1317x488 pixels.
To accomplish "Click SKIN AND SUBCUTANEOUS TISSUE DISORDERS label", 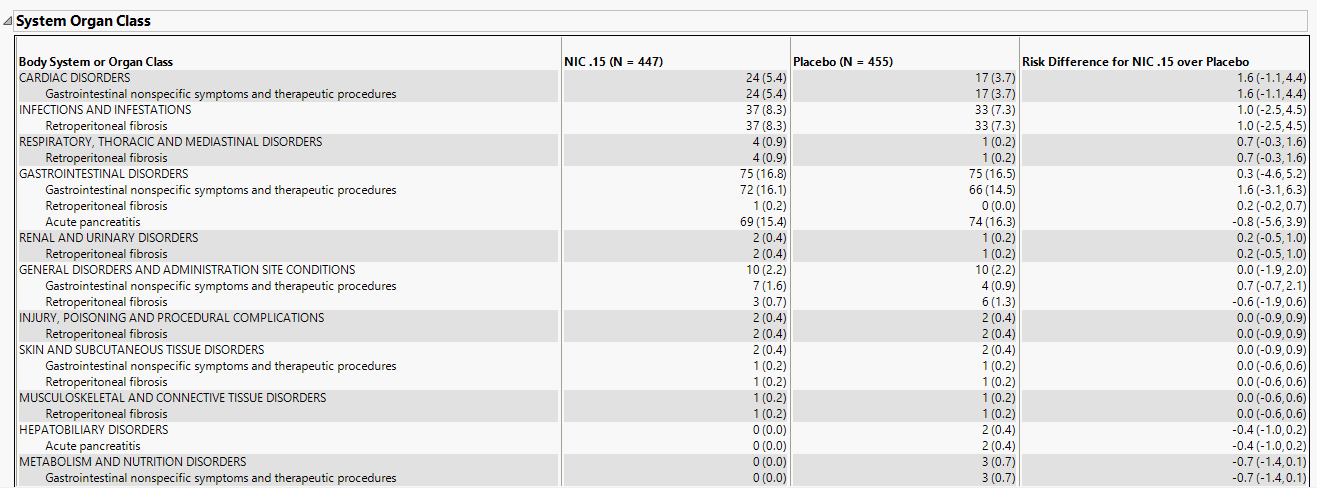I will point(141,350).
